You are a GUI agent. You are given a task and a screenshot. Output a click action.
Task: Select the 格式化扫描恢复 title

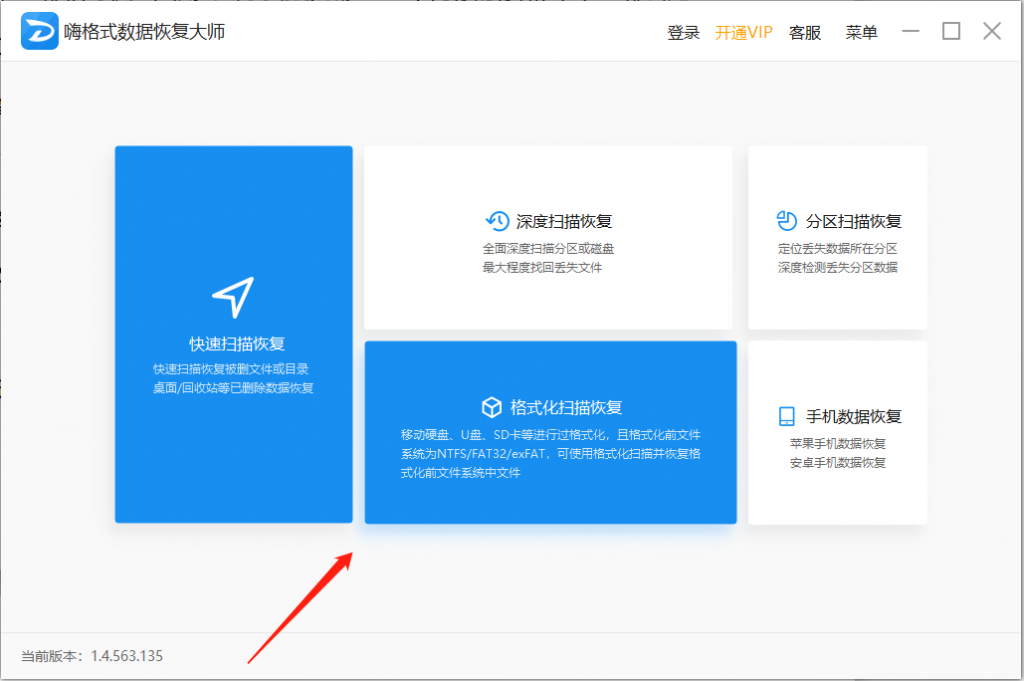click(x=566, y=407)
